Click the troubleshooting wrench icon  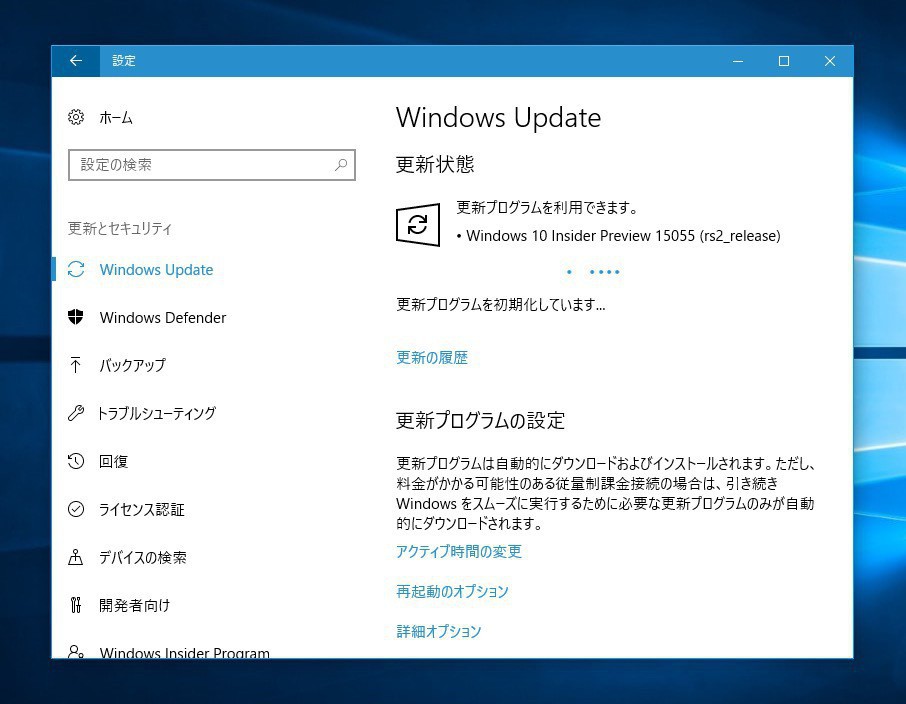(x=76, y=413)
